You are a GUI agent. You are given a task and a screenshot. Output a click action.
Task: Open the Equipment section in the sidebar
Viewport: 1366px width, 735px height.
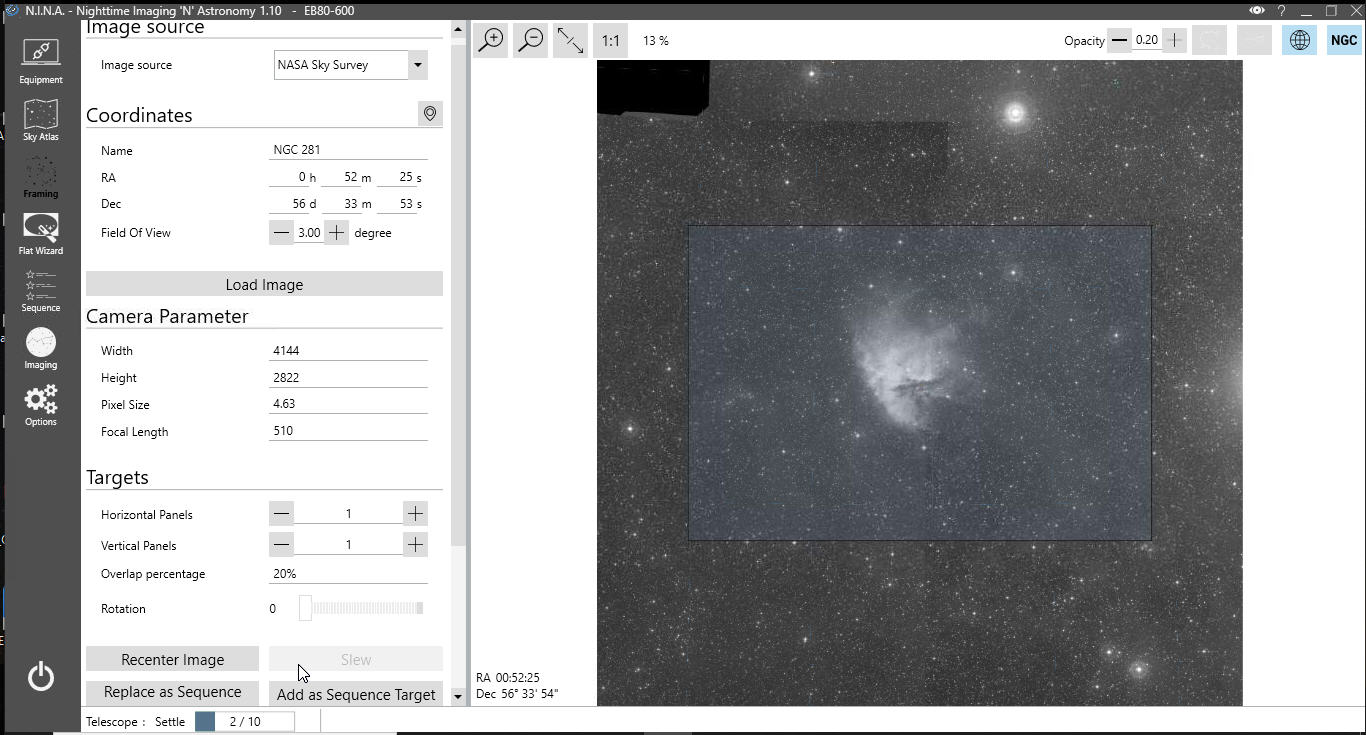click(x=40, y=61)
